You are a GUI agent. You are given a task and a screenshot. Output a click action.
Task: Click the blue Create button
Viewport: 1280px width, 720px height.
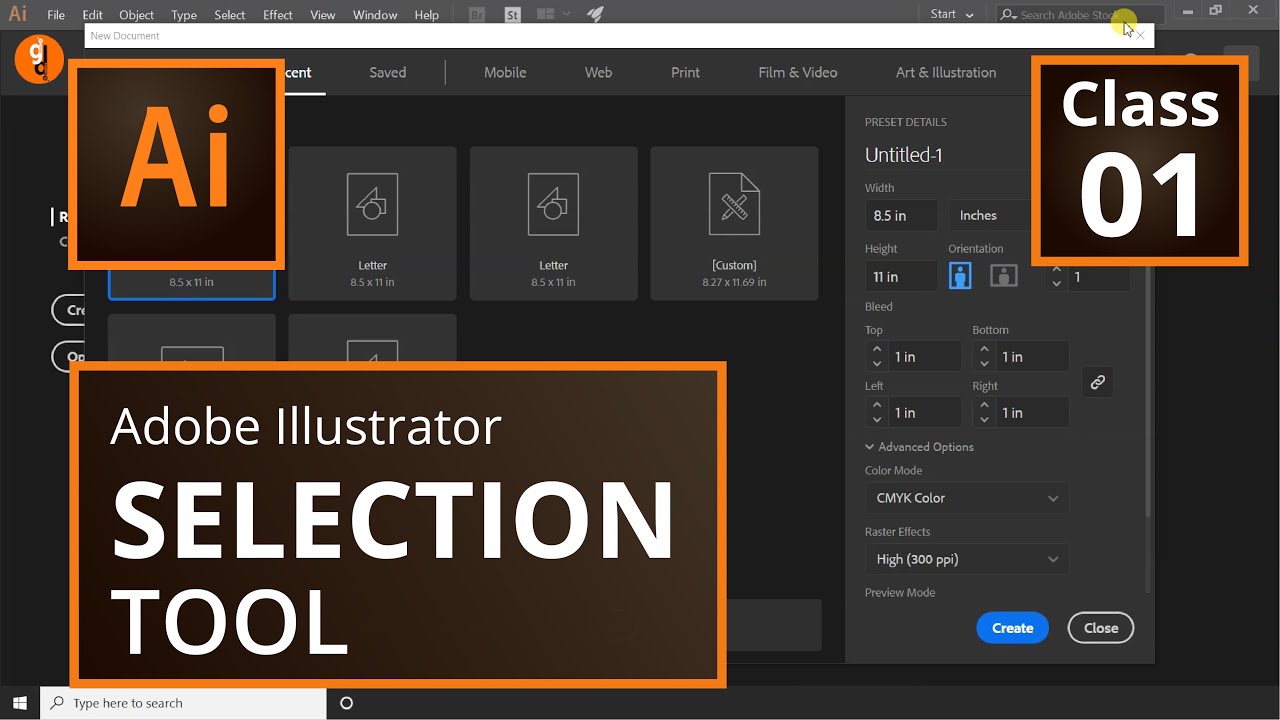1012,628
